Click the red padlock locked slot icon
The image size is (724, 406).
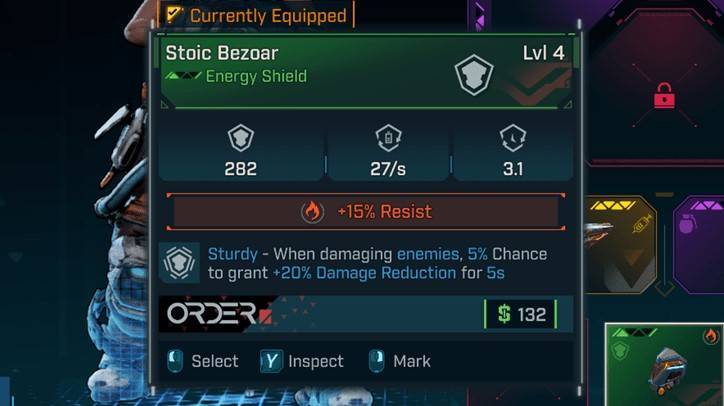click(x=664, y=96)
